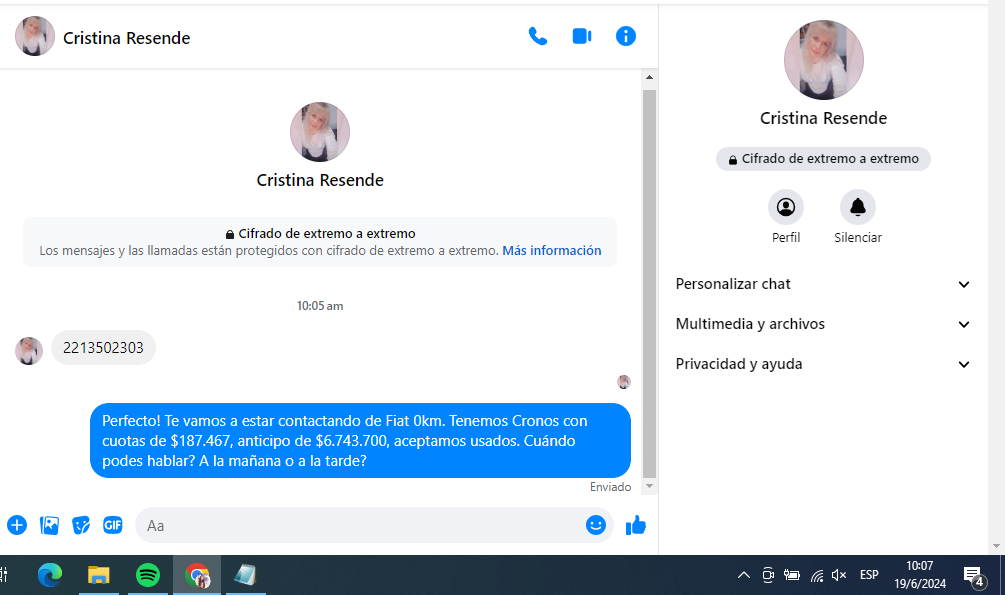This screenshot has height=595, width=1005.
Task: Start a video call from chat header
Action: pyautogui.click(x=582, y=37)
